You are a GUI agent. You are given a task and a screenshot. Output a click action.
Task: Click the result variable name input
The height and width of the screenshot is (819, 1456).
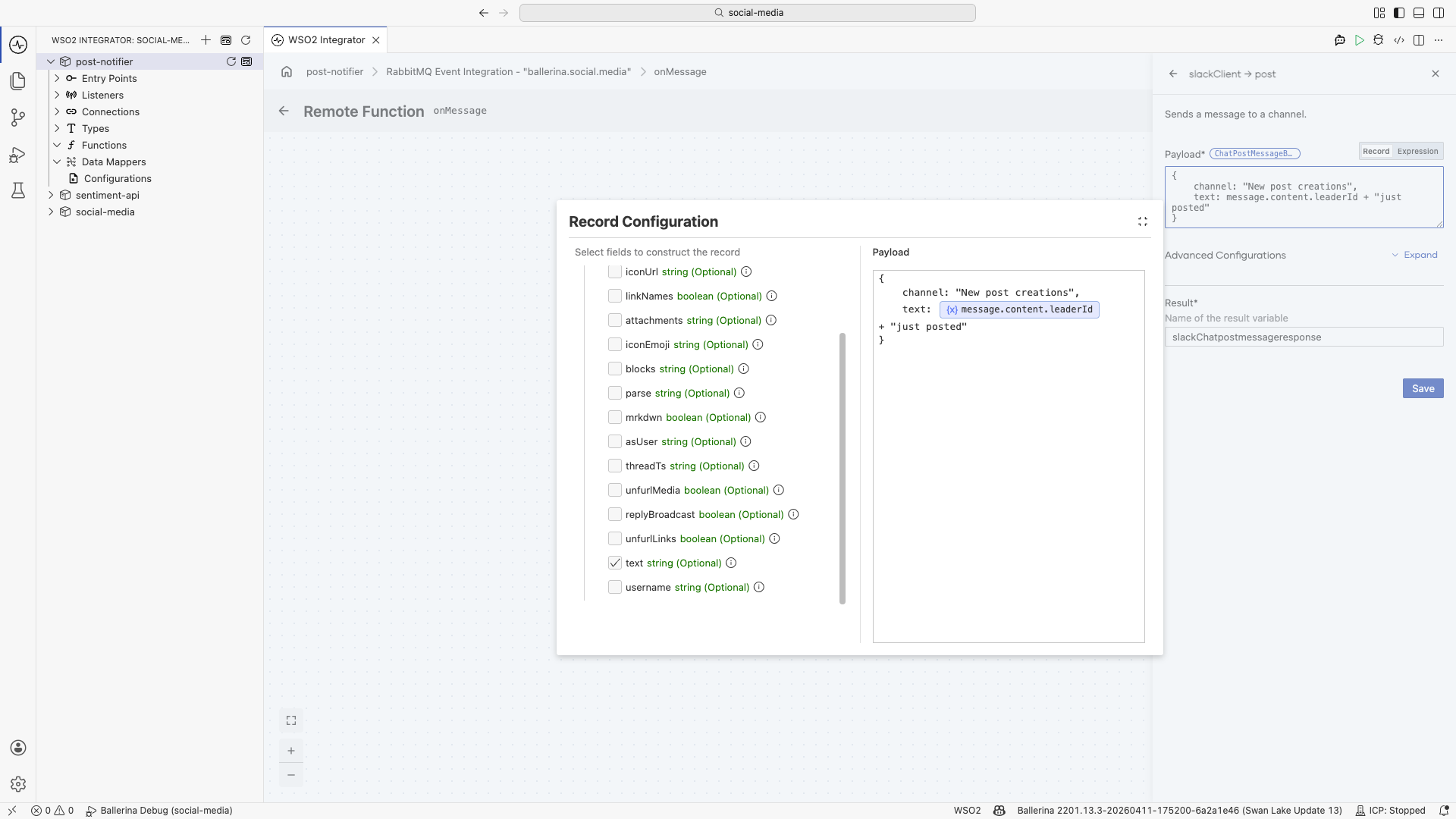coord(1304,337)
